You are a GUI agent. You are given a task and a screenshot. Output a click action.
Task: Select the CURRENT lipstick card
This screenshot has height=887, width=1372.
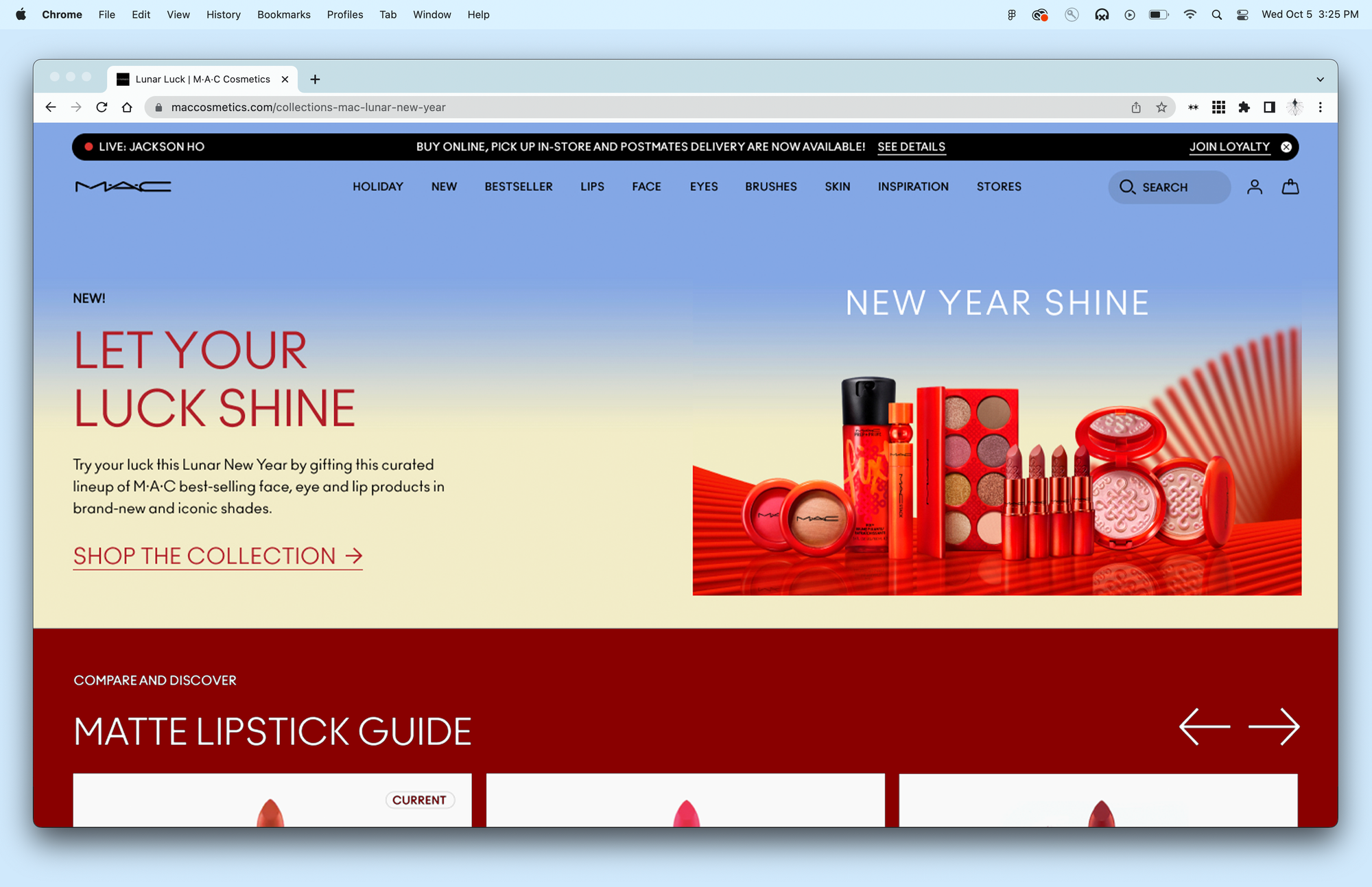click(272, 800)
